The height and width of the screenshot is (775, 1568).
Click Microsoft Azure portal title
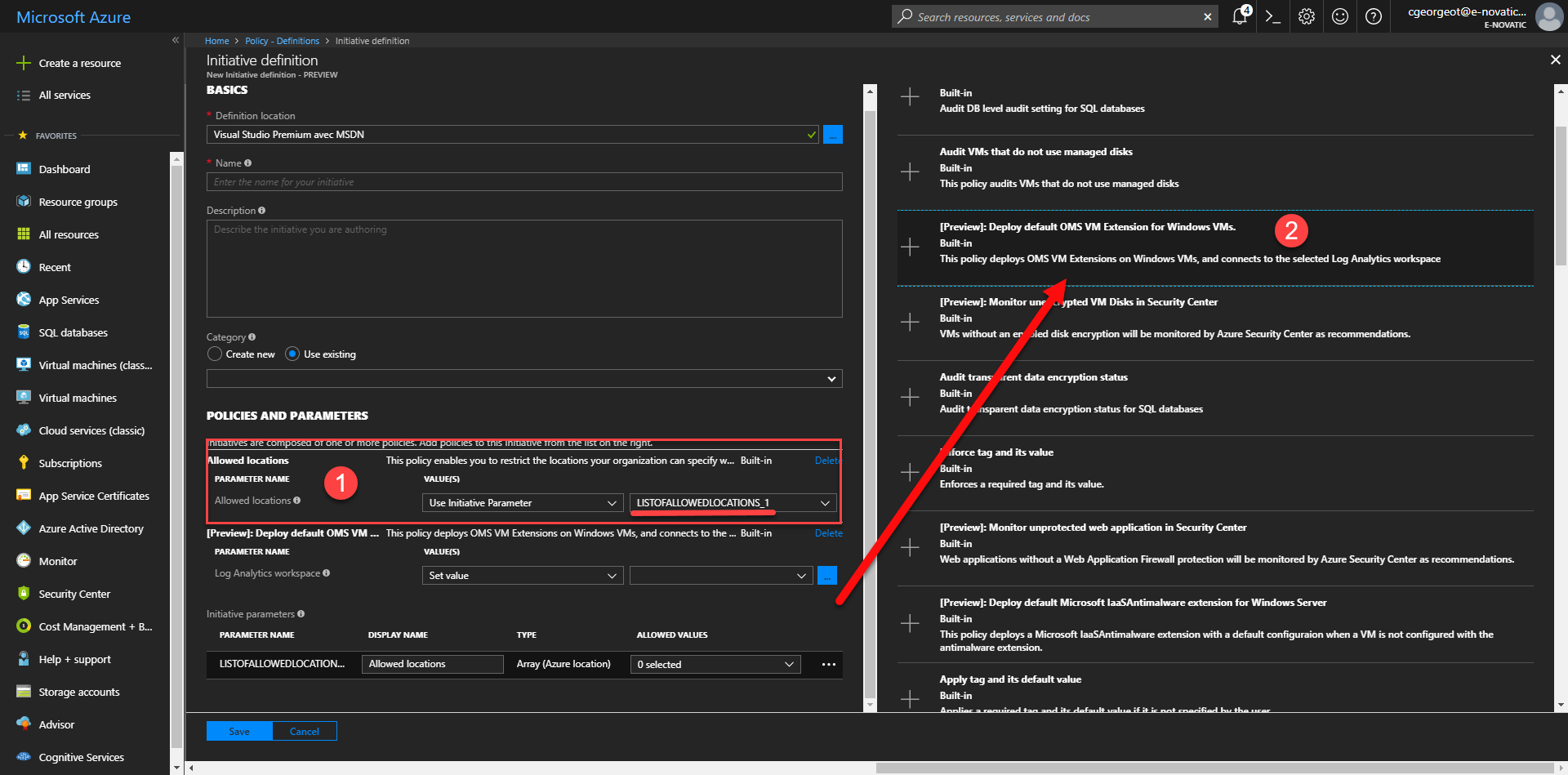(x=73, y=17)
